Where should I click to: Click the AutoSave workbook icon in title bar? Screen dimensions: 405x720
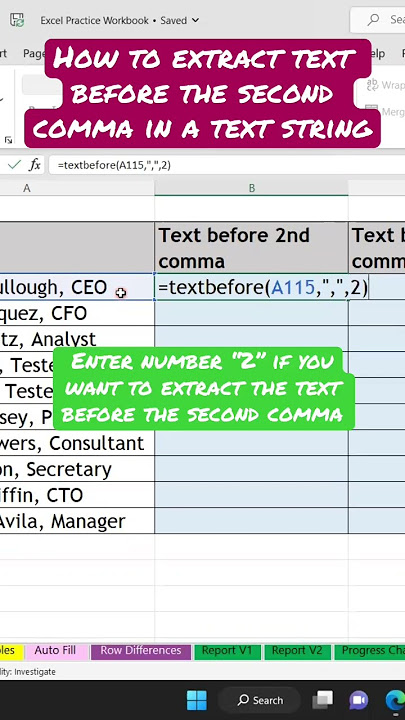point(17,20)
